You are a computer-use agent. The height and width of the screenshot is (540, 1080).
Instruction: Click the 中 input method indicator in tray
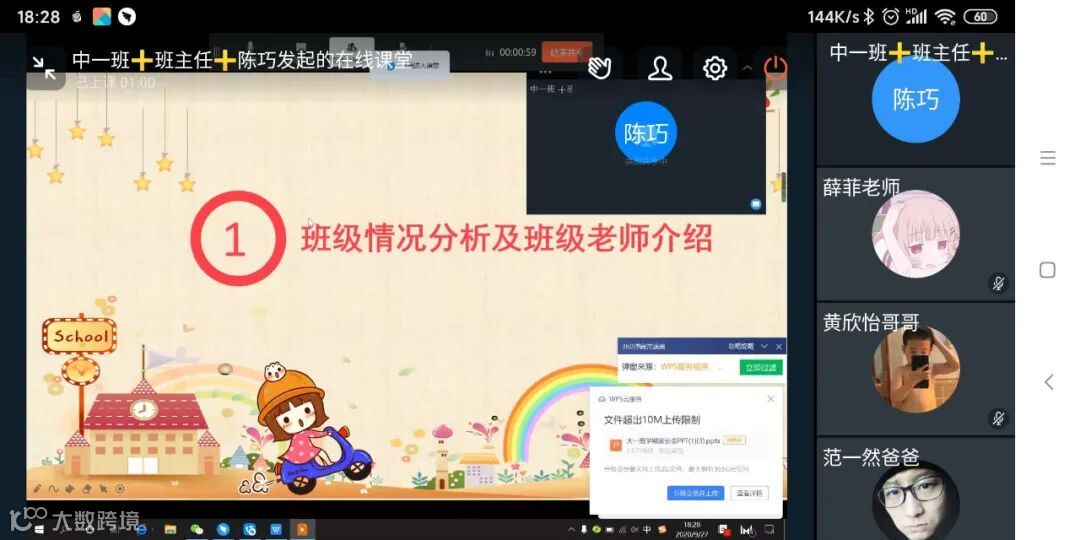(647, 530)
